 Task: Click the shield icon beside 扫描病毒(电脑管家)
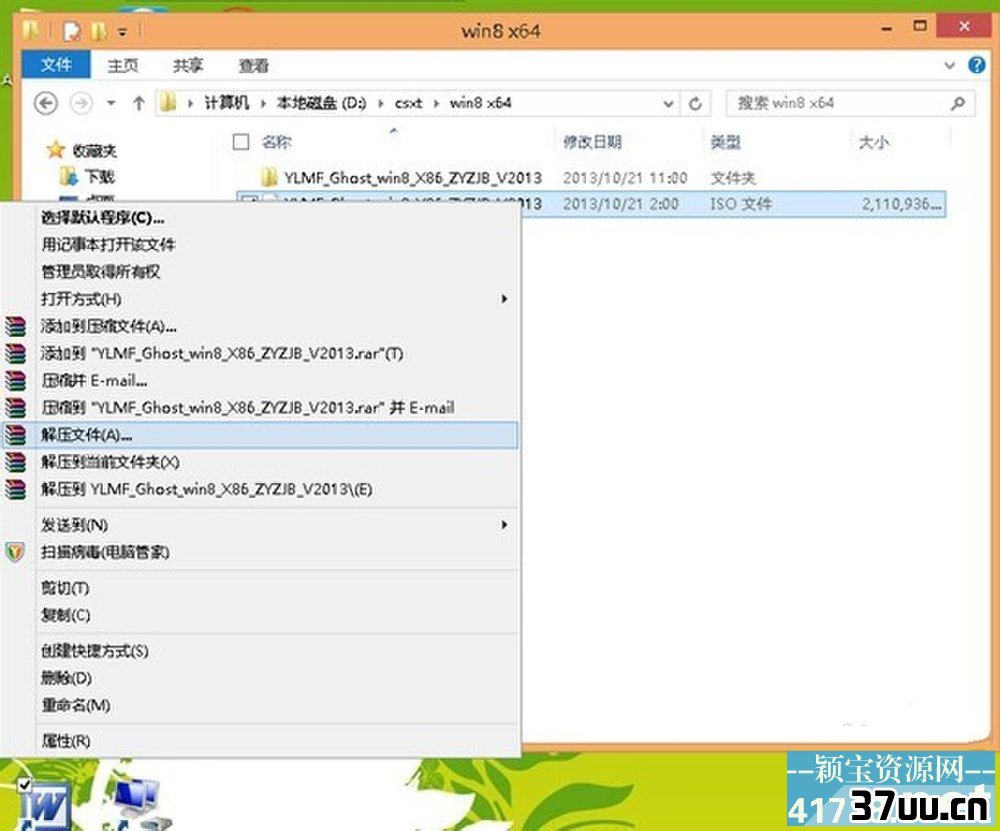pyautogui.click(x=15, y=552)
